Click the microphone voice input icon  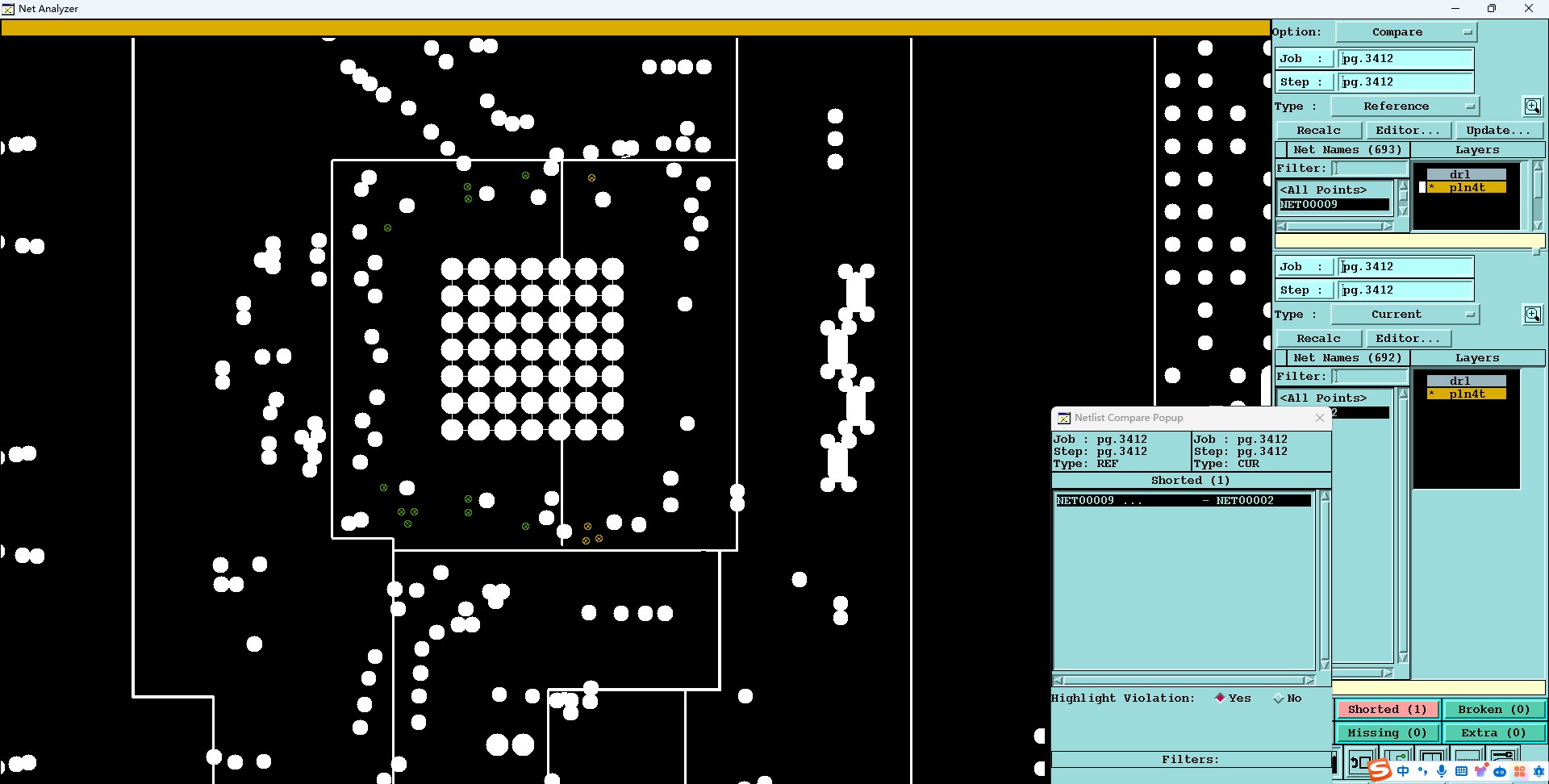[1442, 772]
